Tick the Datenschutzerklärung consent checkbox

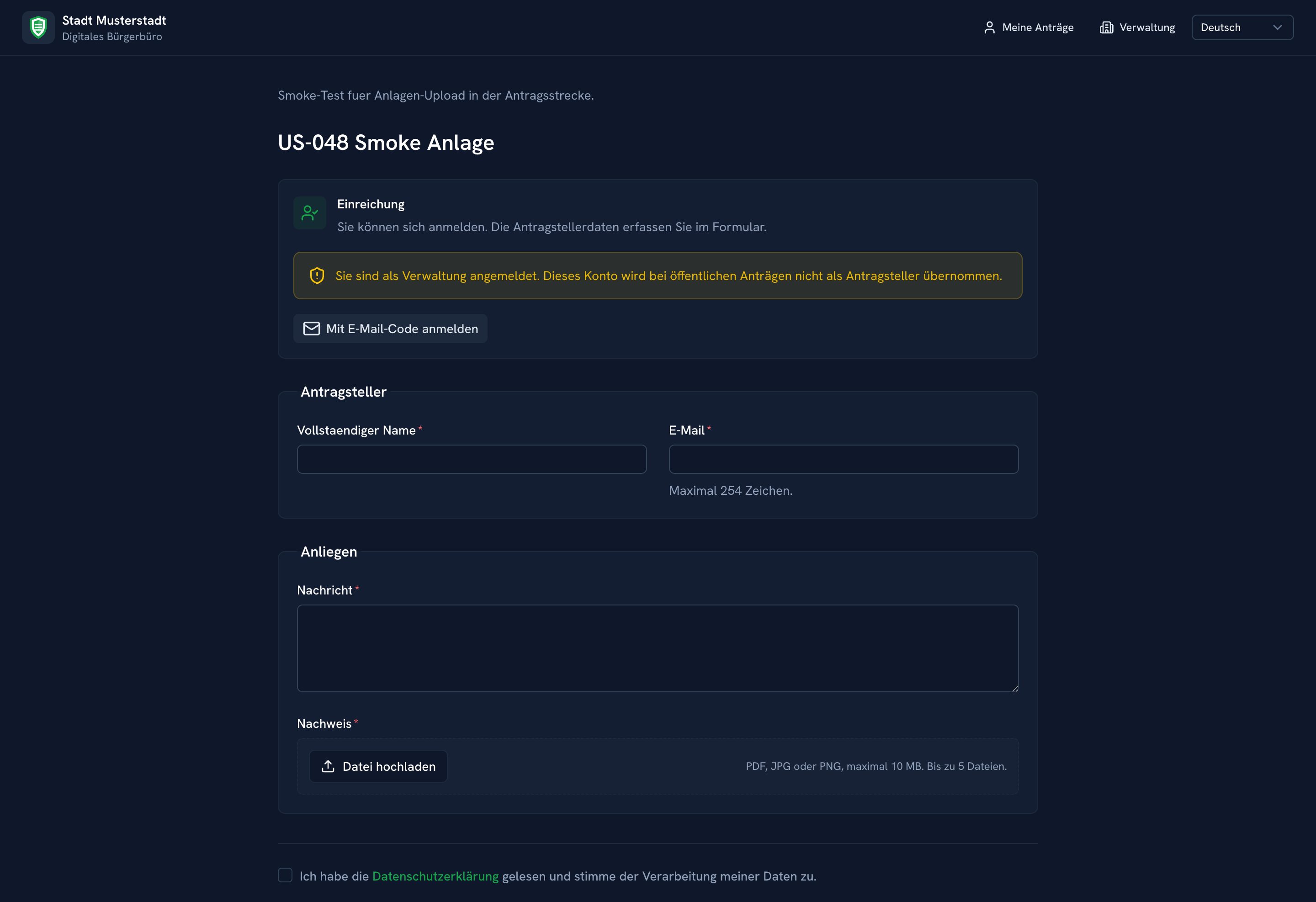tap(286, 875)
